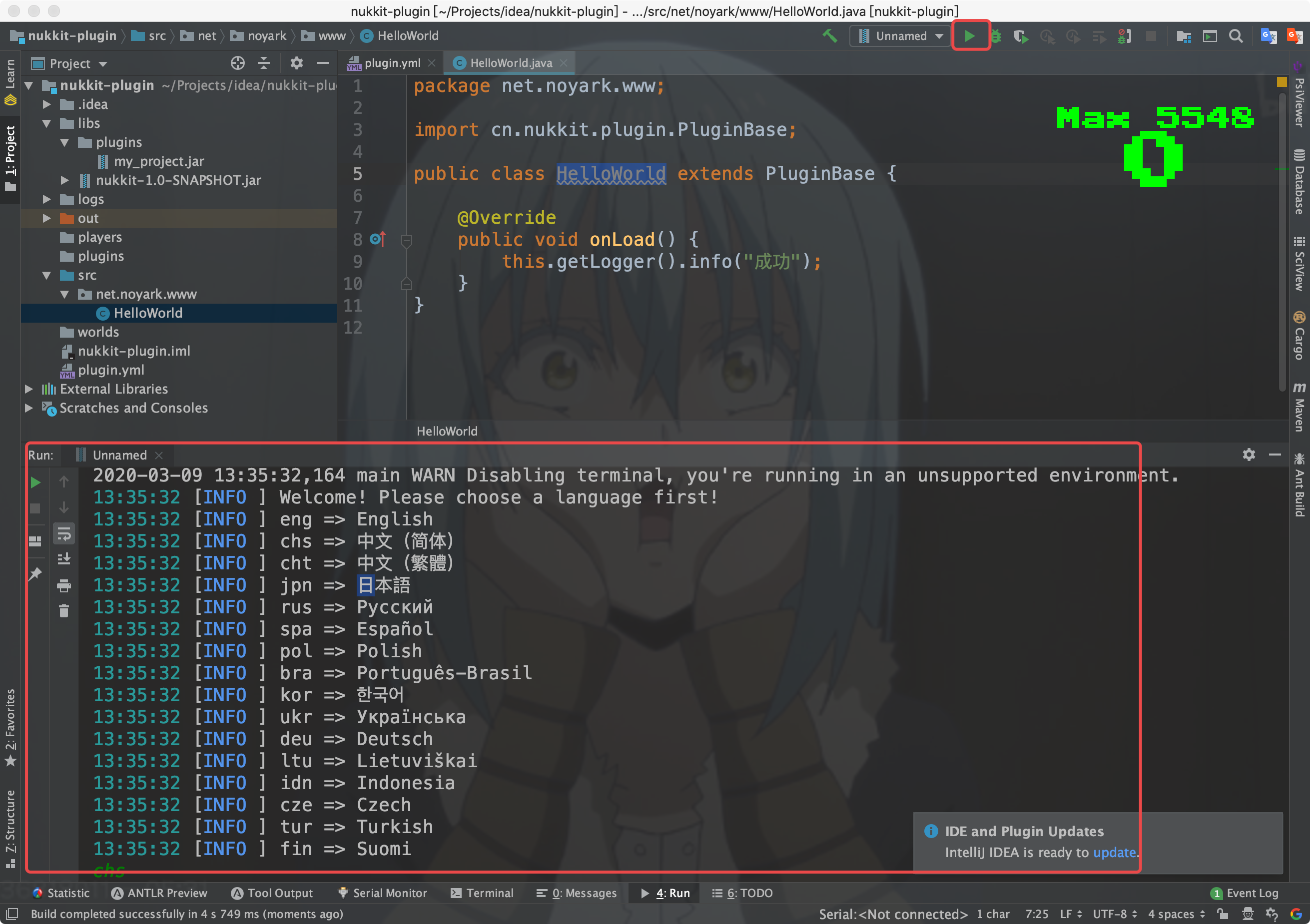Viewport: 1310px width, 924px height.
Task: Open the Unnamed run configuration dropdown
Action: (900, 36)
